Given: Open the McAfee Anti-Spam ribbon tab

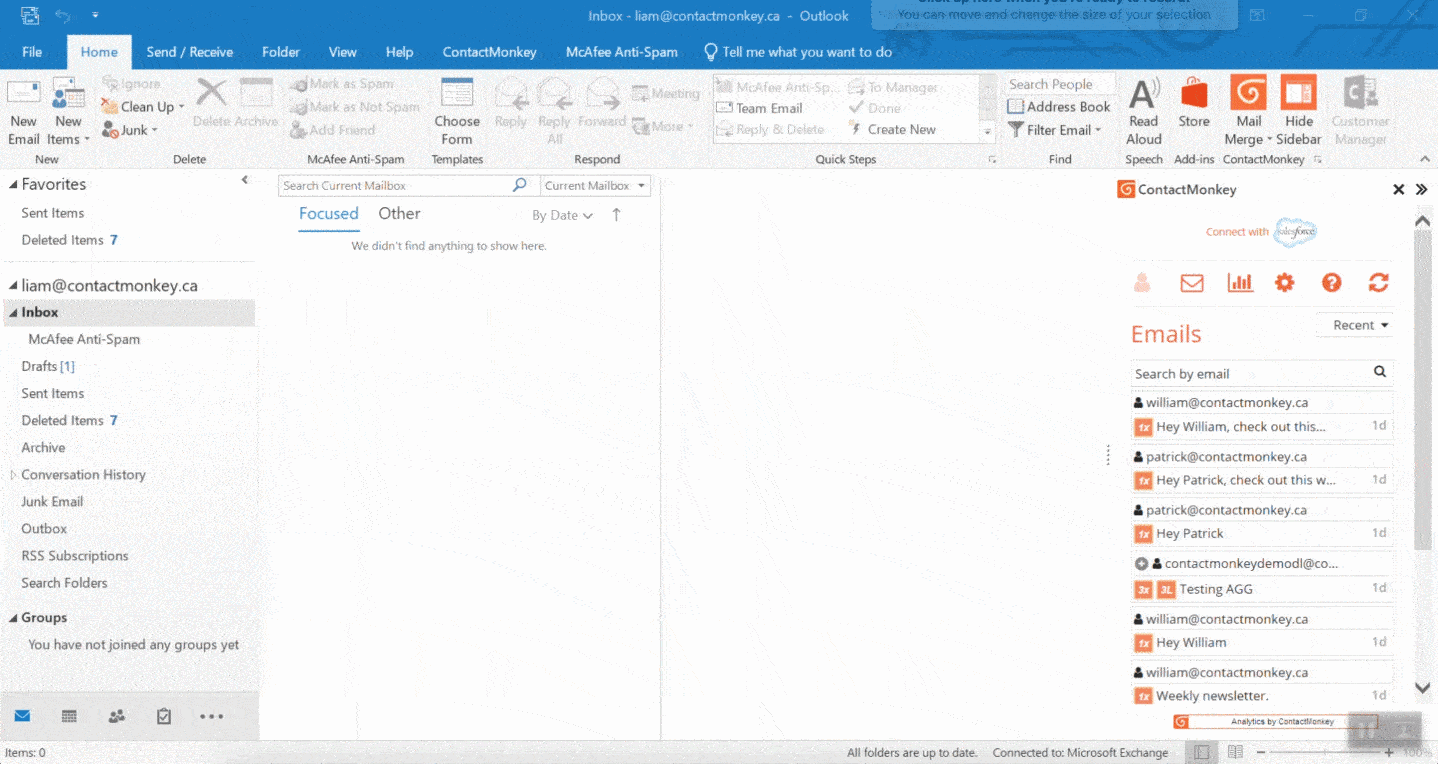Looking at the screenshot, I should (x=621, y=52).
